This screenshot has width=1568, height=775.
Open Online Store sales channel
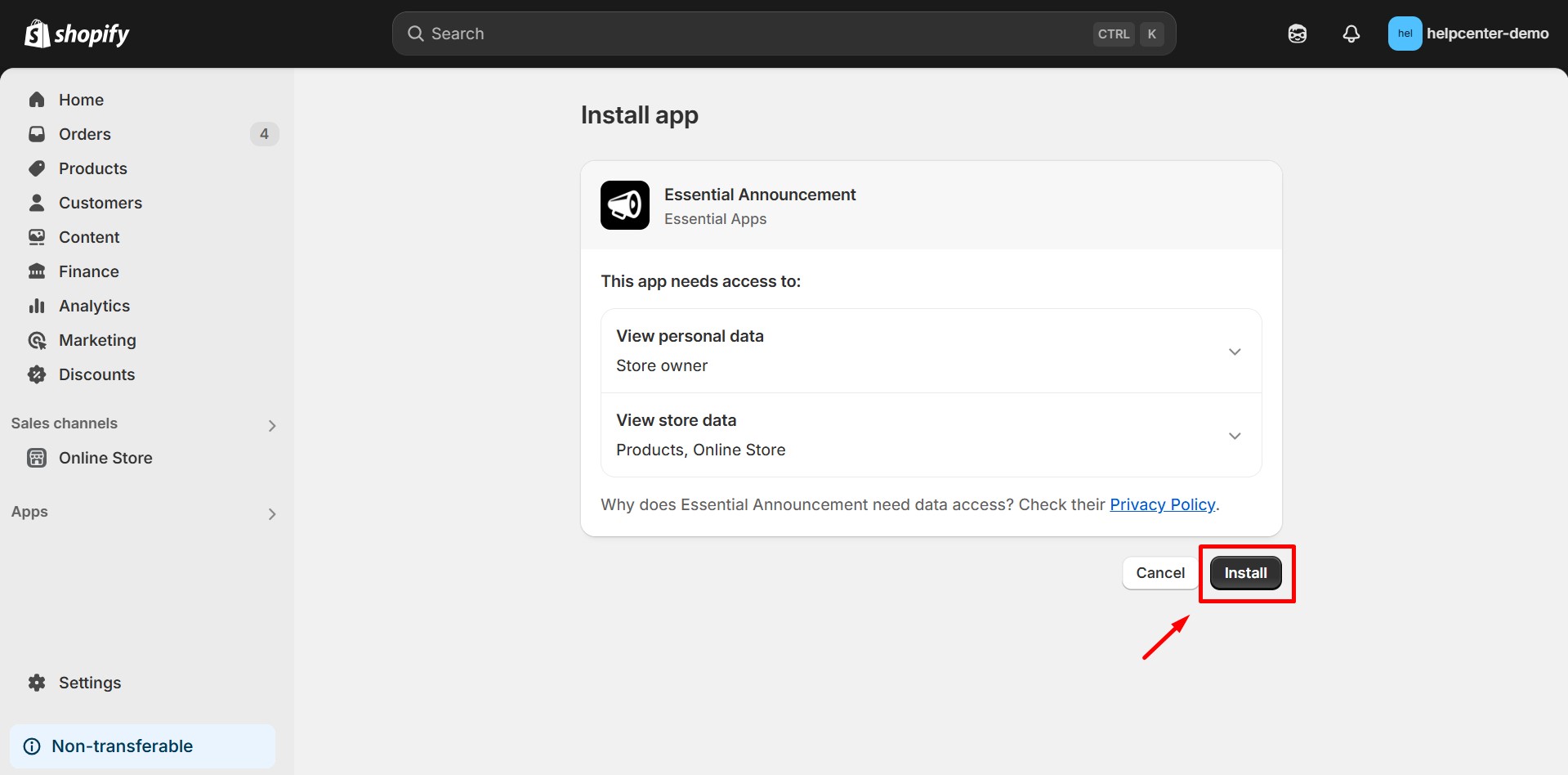click(105, 458)
